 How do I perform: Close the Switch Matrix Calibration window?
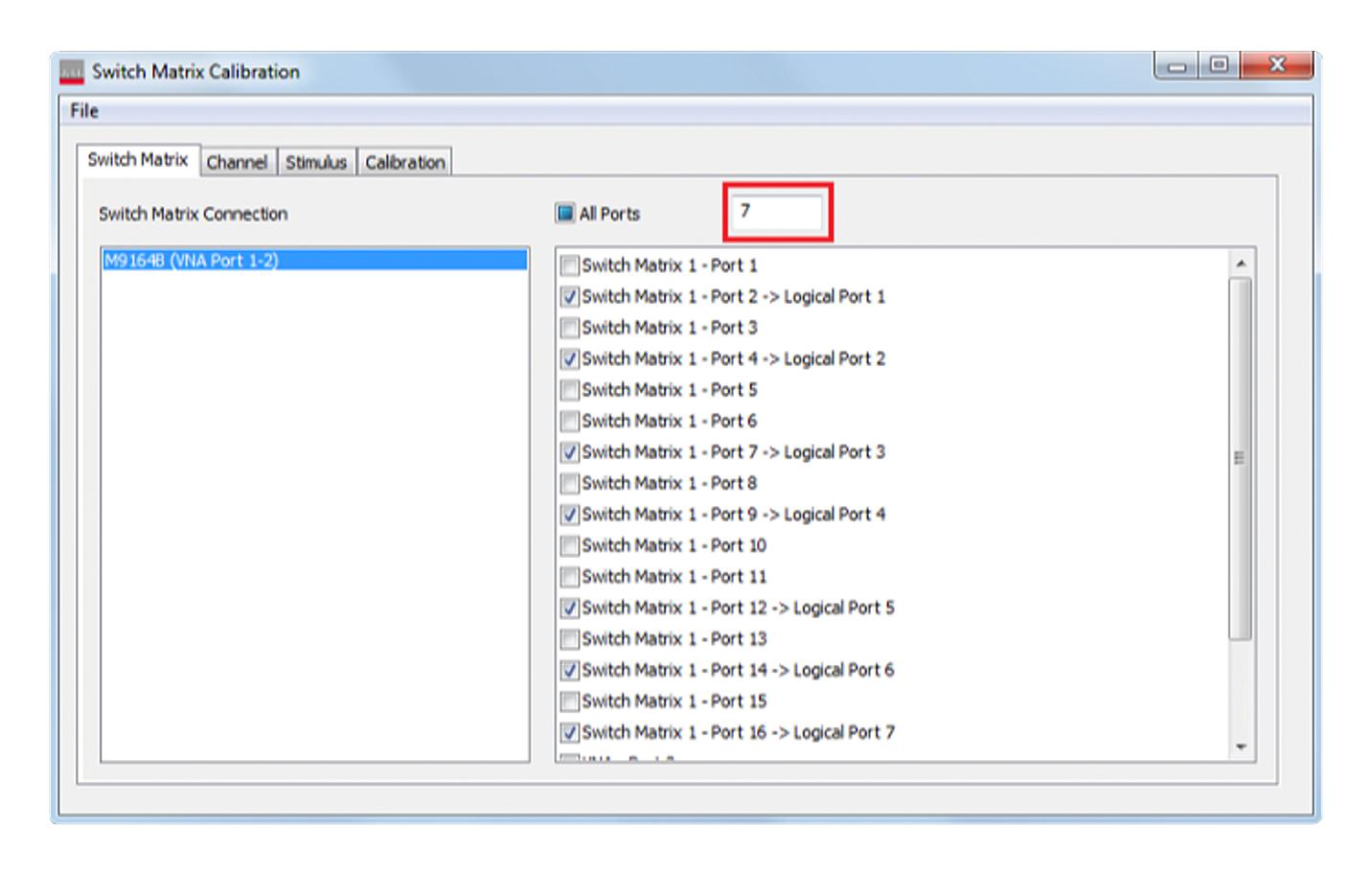1277,66
